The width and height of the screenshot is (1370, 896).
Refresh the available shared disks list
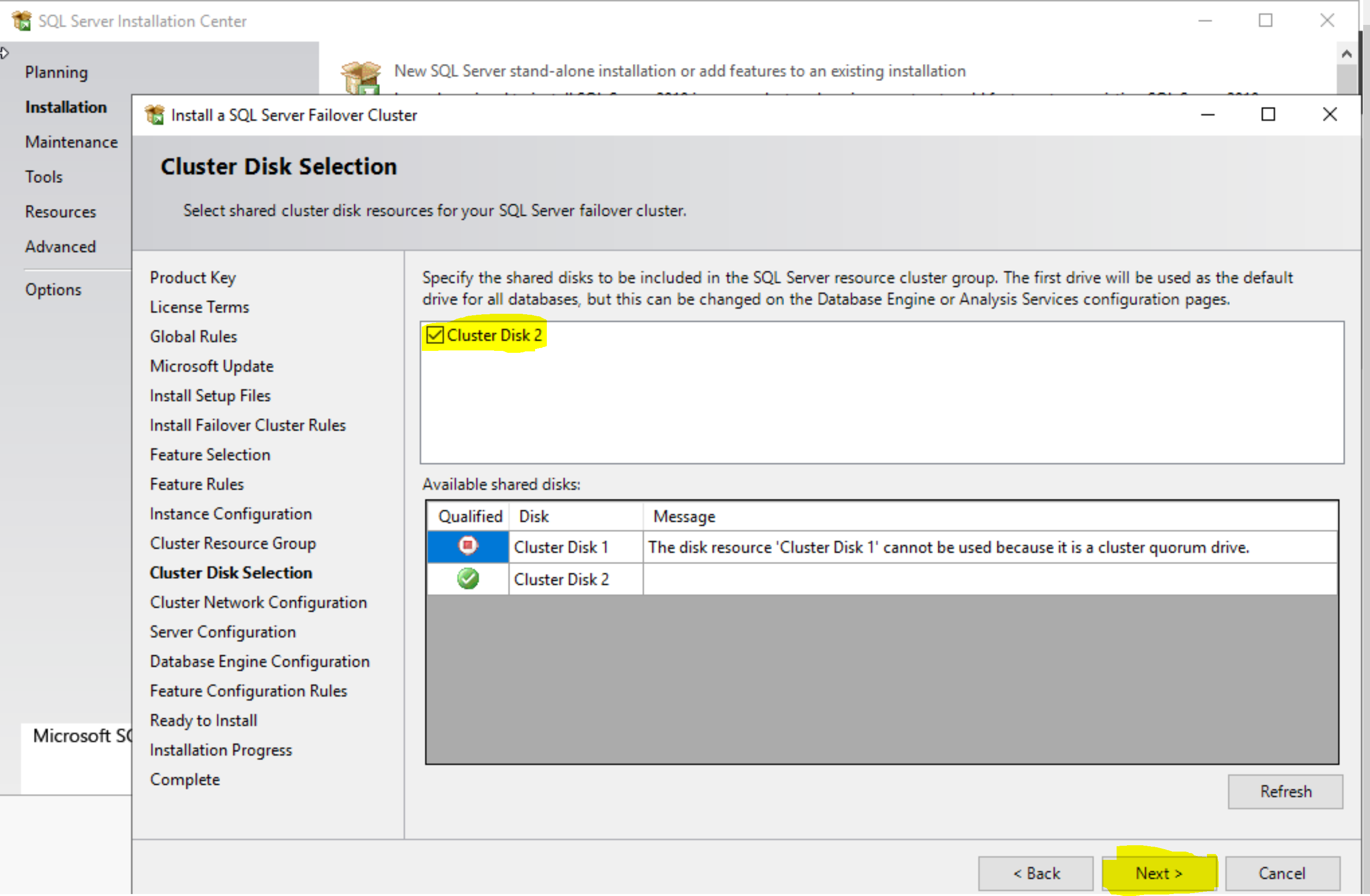(x=1286, y=791)
